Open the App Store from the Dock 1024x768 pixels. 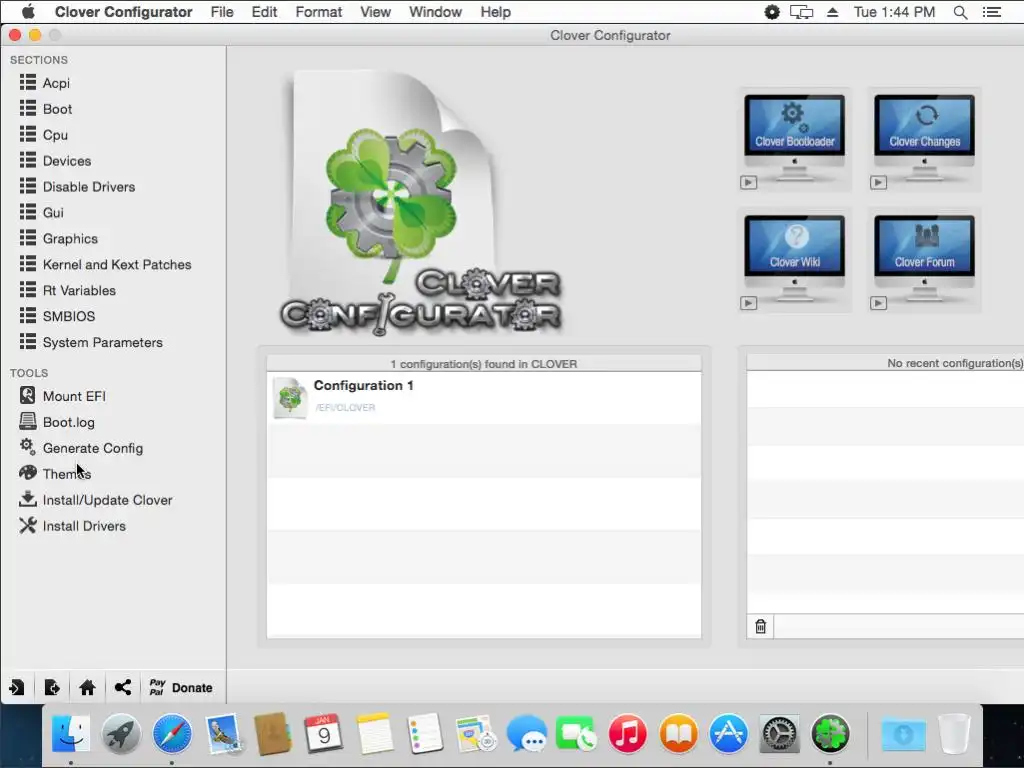point(728,733)
